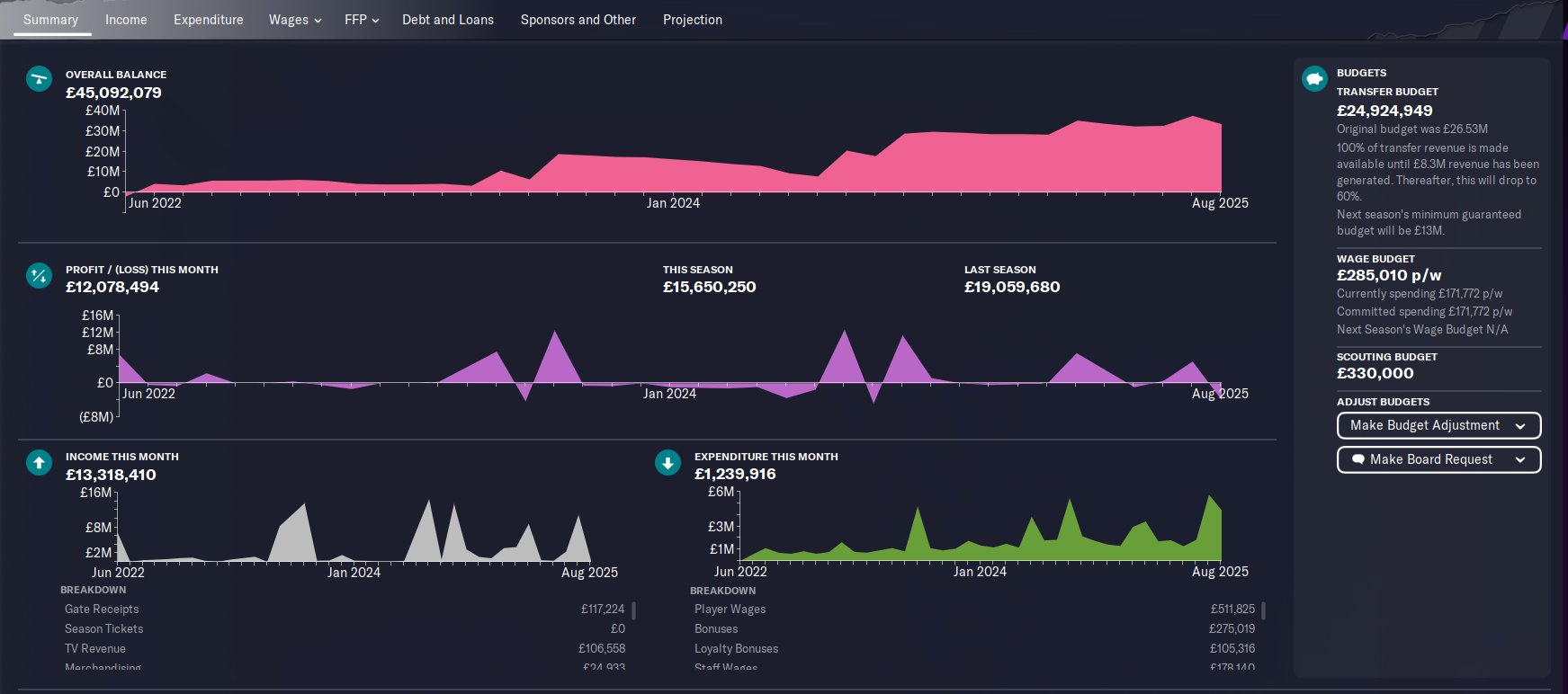Click the Player Wages amount £511,825
1568x694 pixels.
[1232, 609]
